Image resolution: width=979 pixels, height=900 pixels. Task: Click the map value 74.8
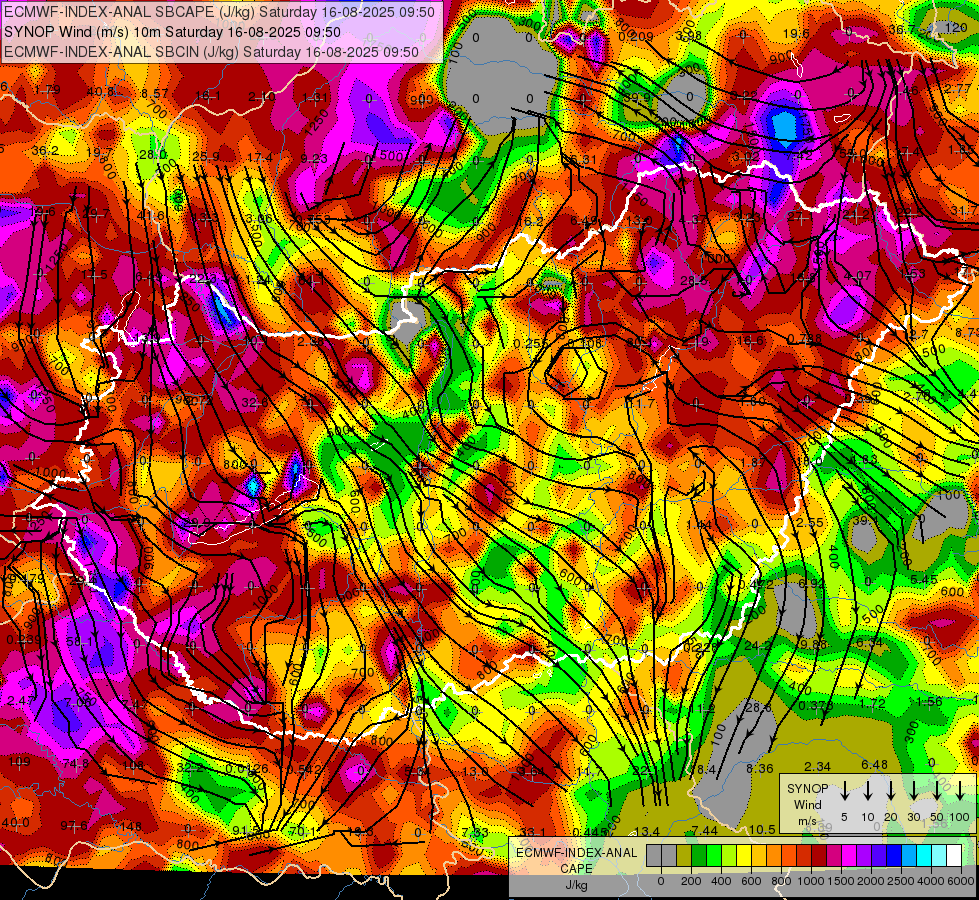click(x=76, y=763)
